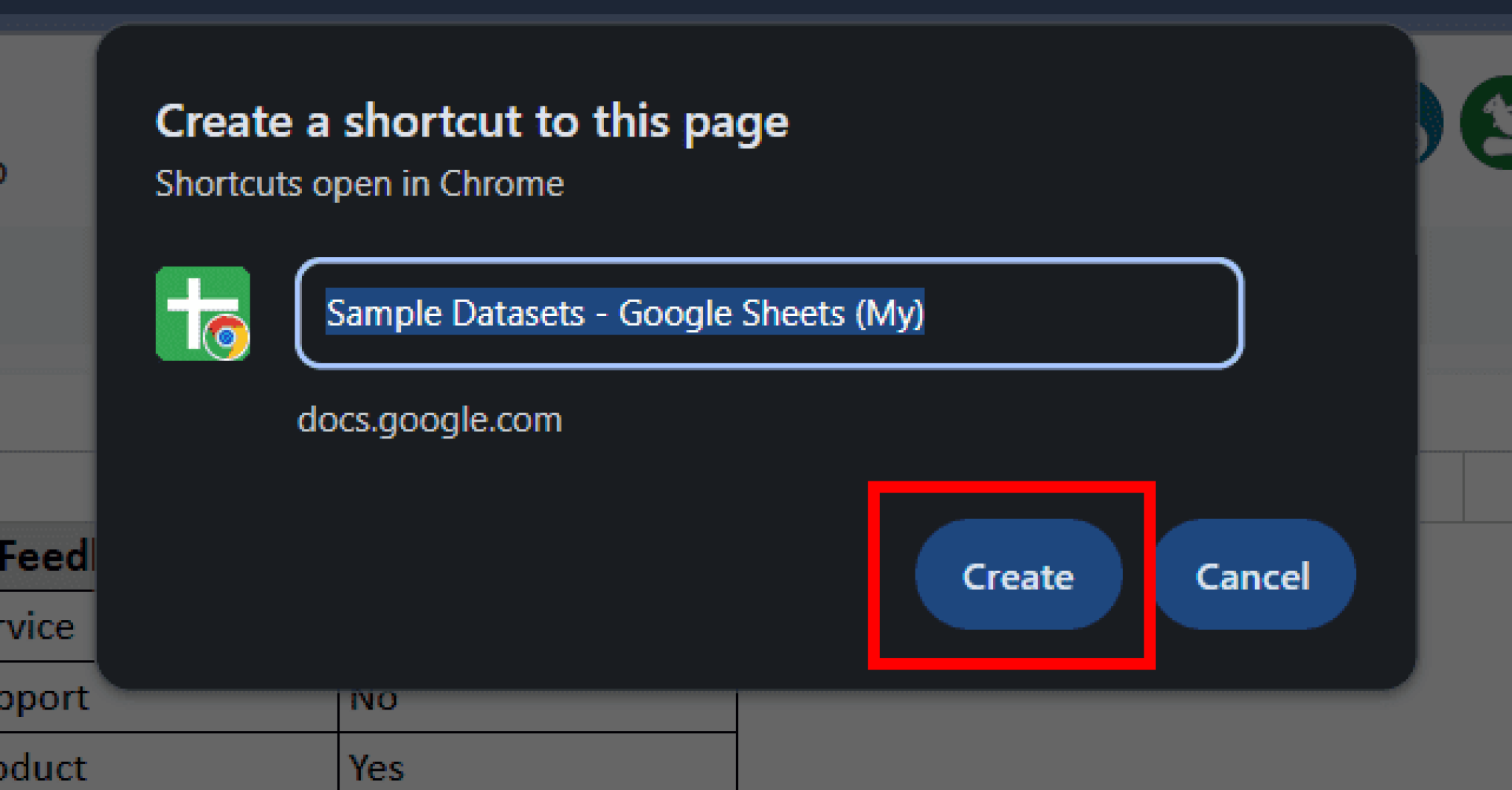Viewport: 1512px width, 790px height.
Task: Select the table cell ending in 'pport'
Action: (46, 698)
